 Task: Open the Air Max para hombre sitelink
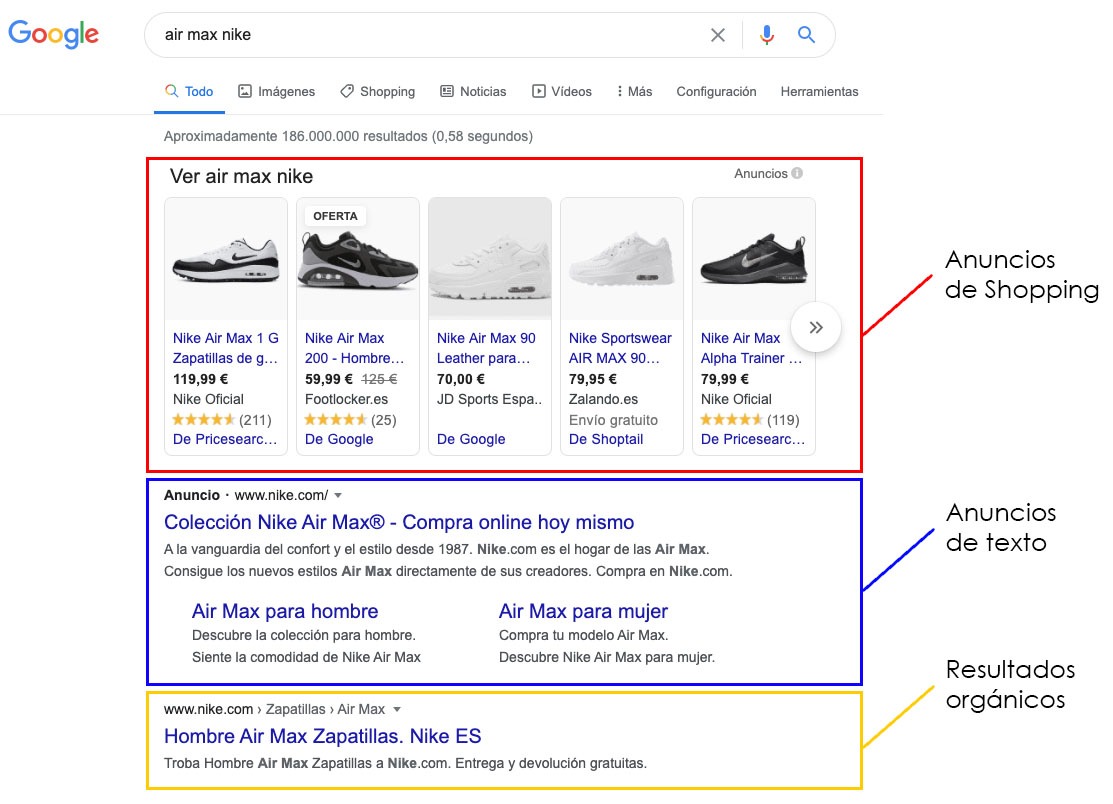click(x=285, y=611)
